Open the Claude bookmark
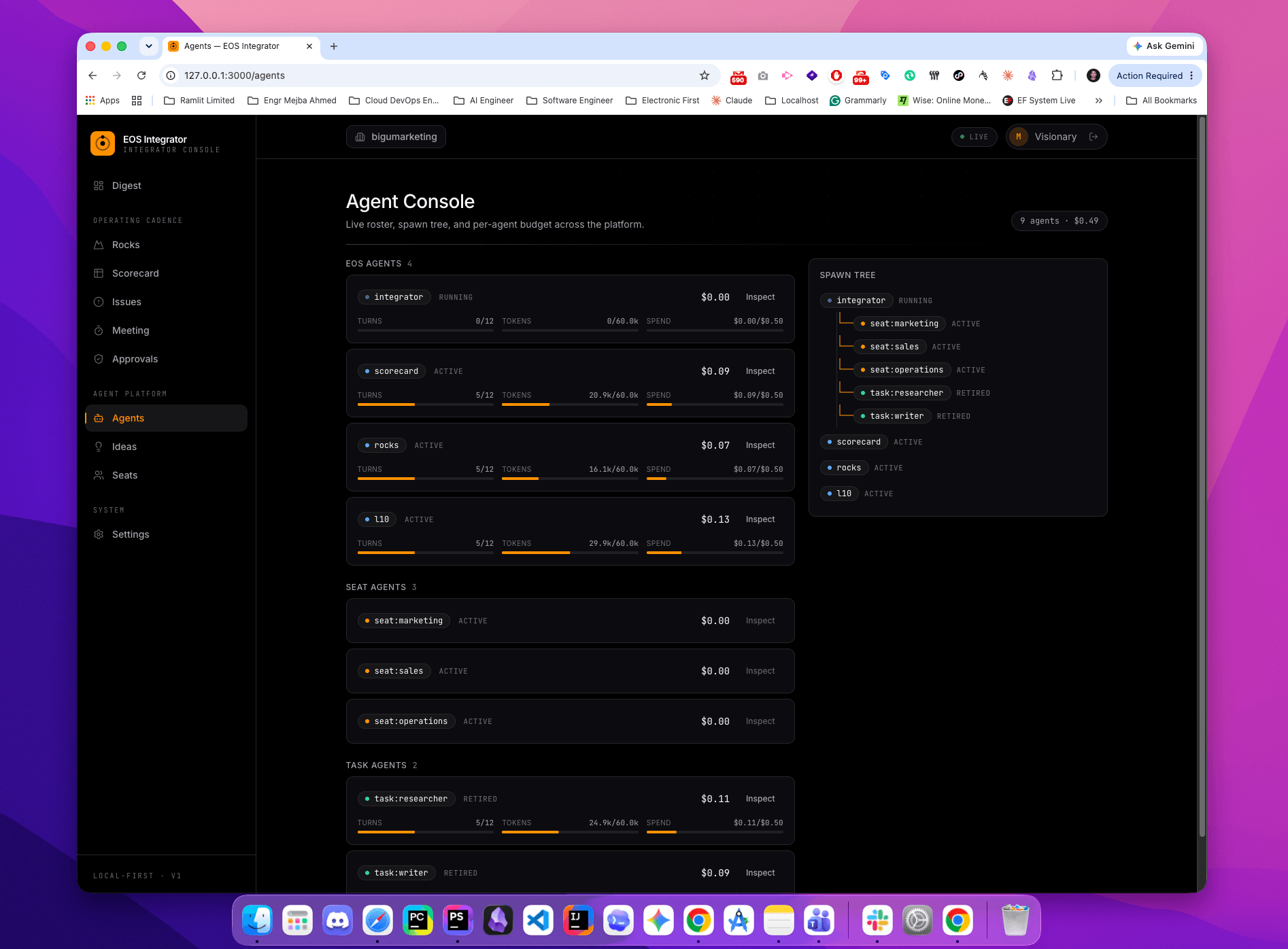 pos(732,101)
